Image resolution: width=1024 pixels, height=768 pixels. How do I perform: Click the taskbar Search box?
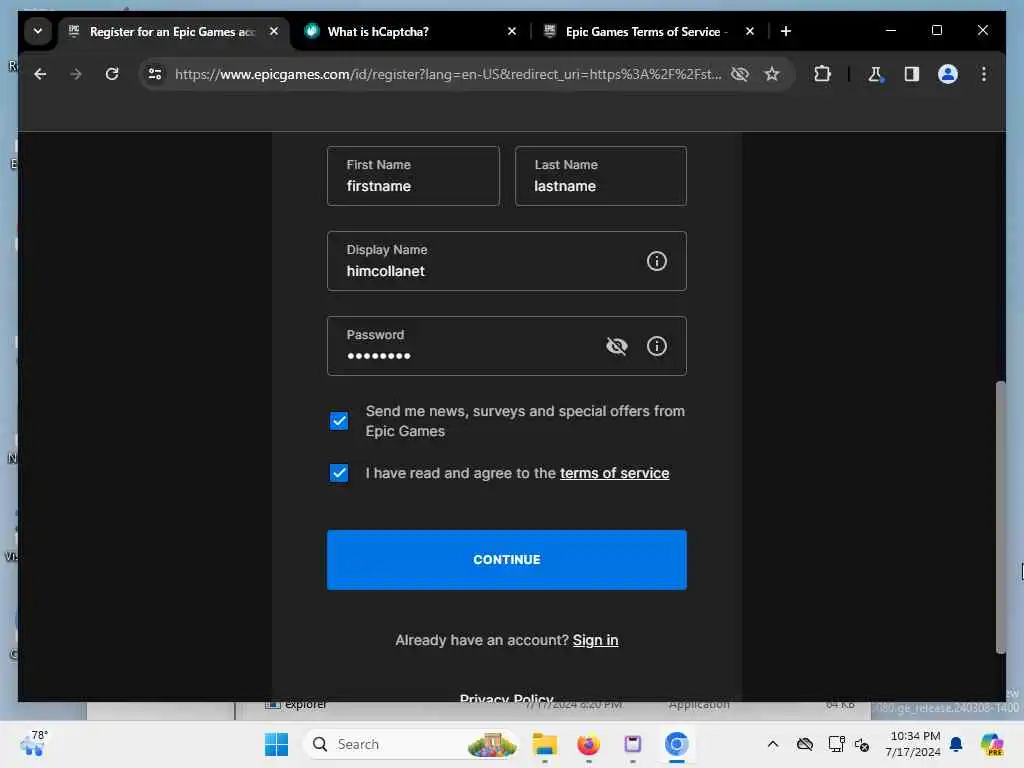coord(411,744)
